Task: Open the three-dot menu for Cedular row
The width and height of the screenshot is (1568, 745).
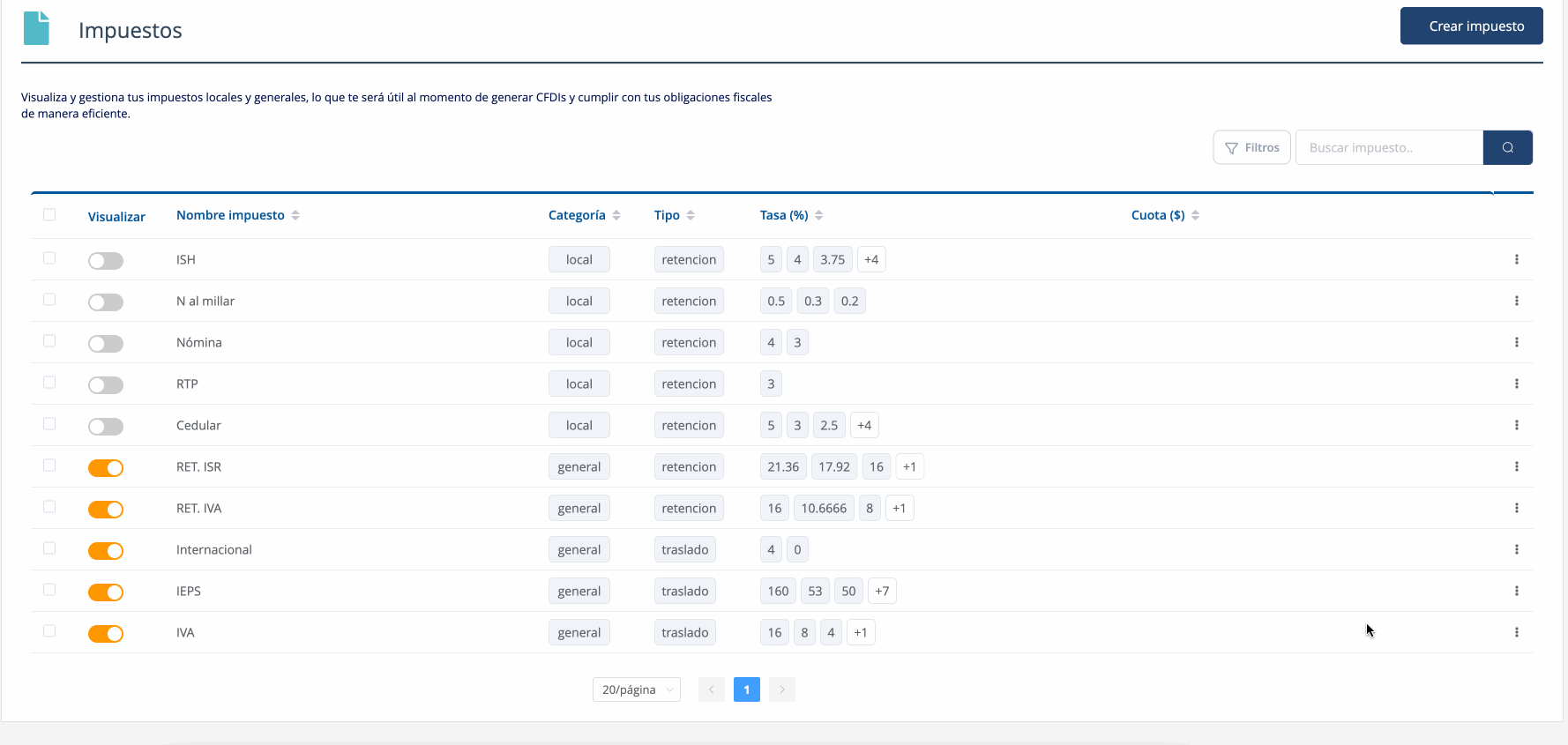Action: 1516,425
